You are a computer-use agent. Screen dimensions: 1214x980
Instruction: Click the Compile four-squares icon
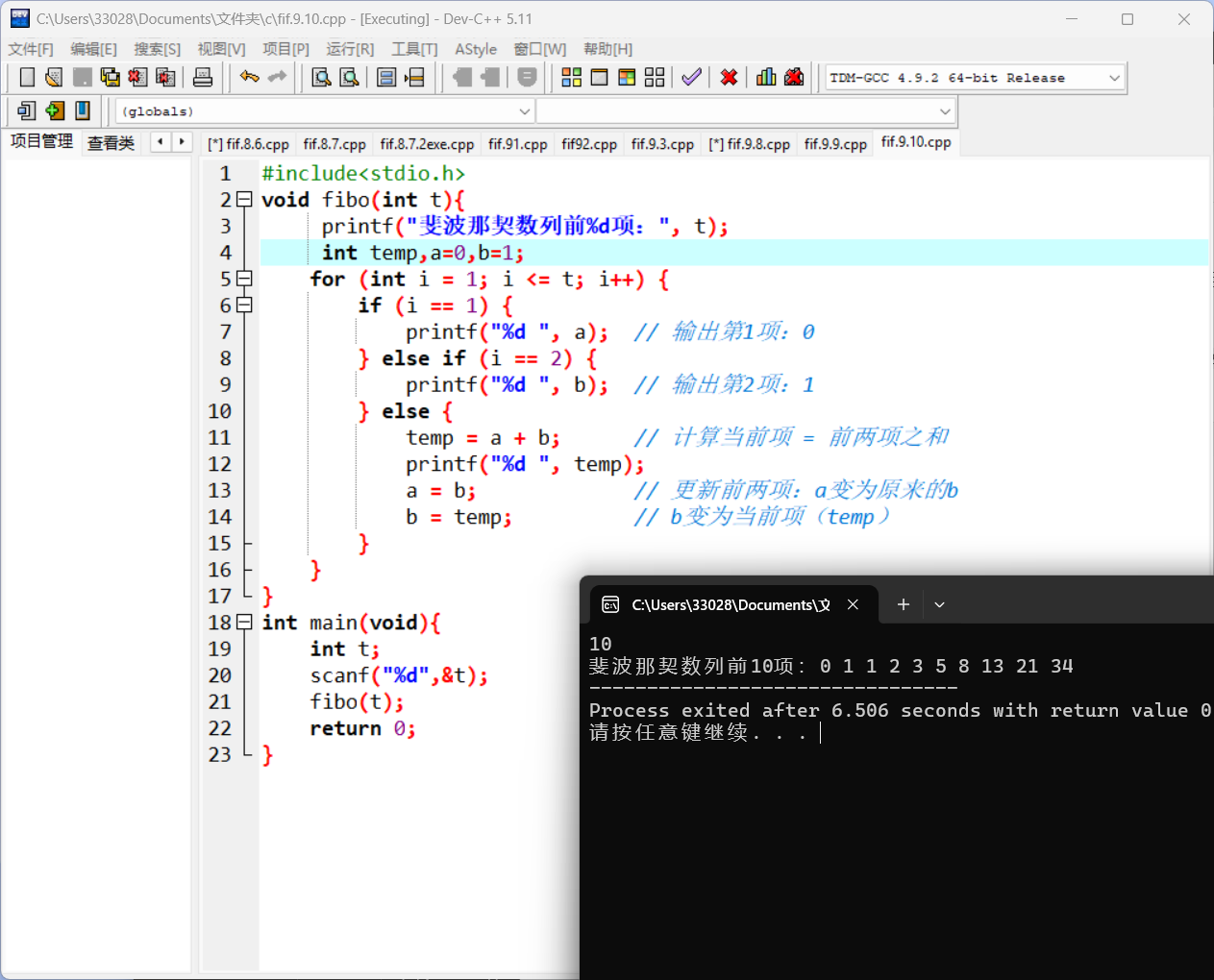(x=572, y=78)
